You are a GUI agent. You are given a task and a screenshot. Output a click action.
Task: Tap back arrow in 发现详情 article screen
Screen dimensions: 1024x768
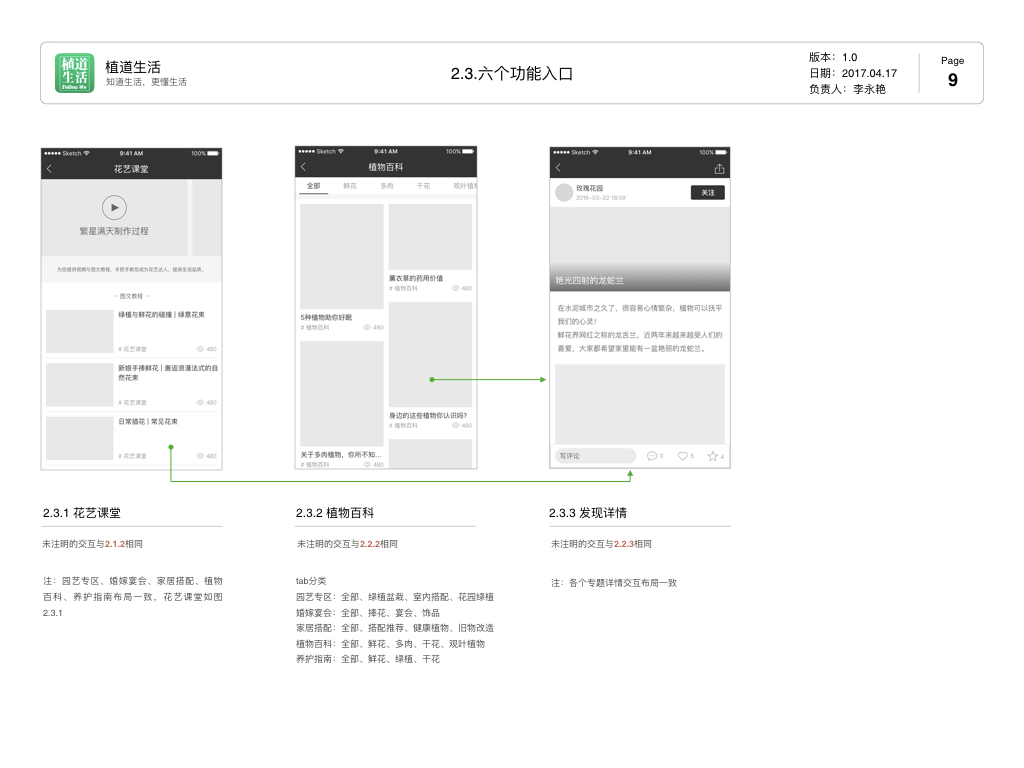pos(558,168)
